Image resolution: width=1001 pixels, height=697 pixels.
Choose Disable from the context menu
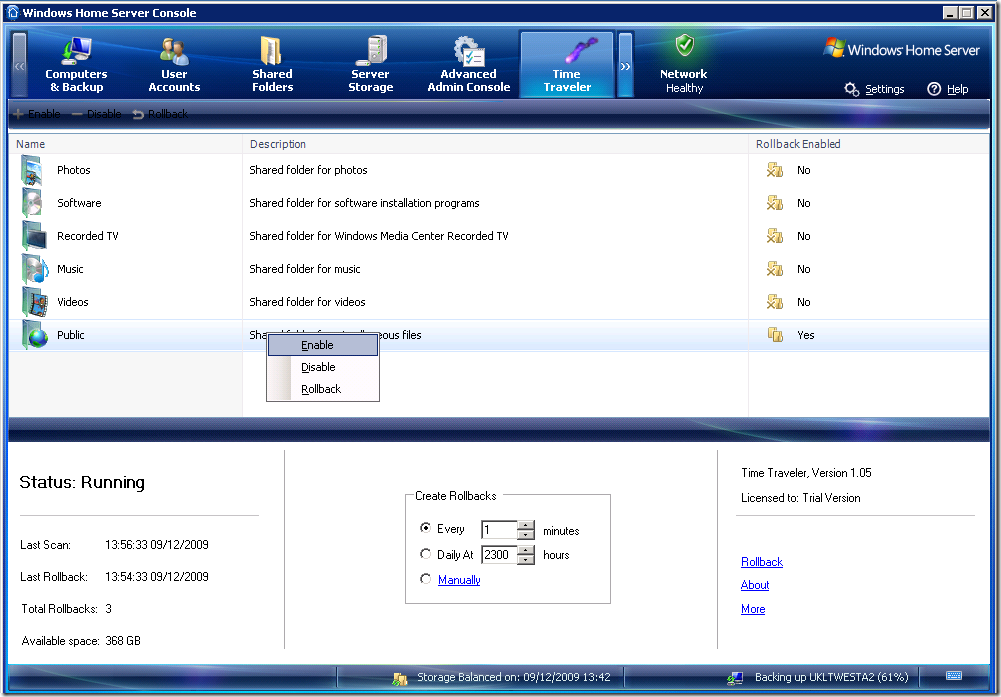pos(323,367)
